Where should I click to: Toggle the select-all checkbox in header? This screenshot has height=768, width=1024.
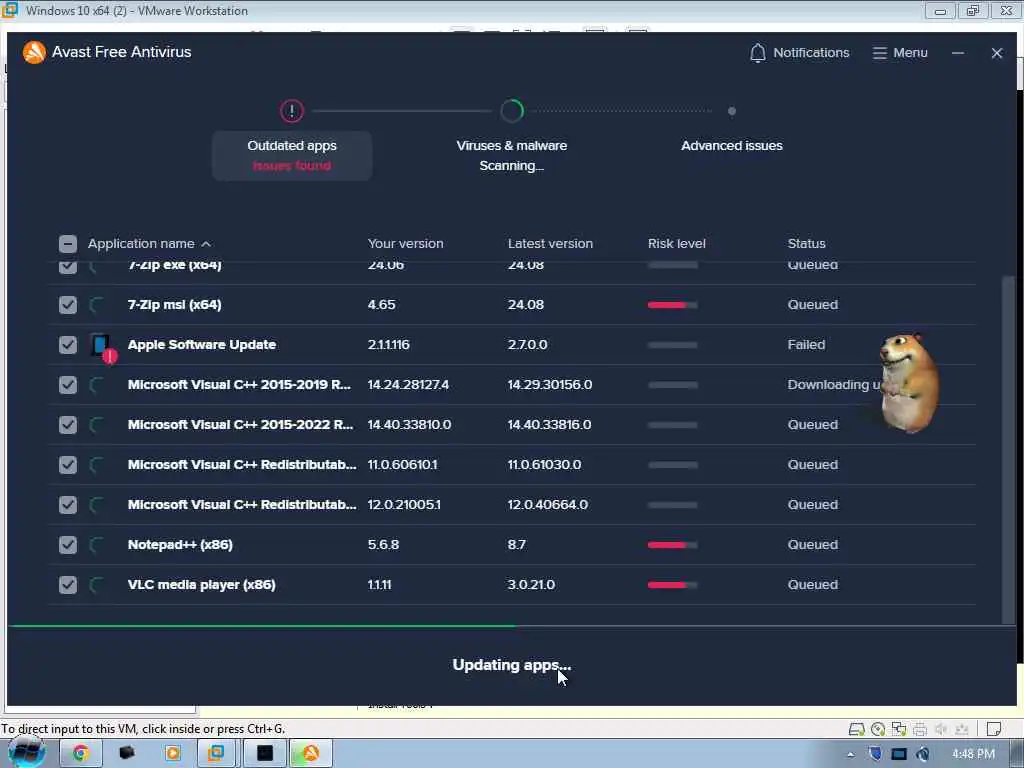point(68,244)
